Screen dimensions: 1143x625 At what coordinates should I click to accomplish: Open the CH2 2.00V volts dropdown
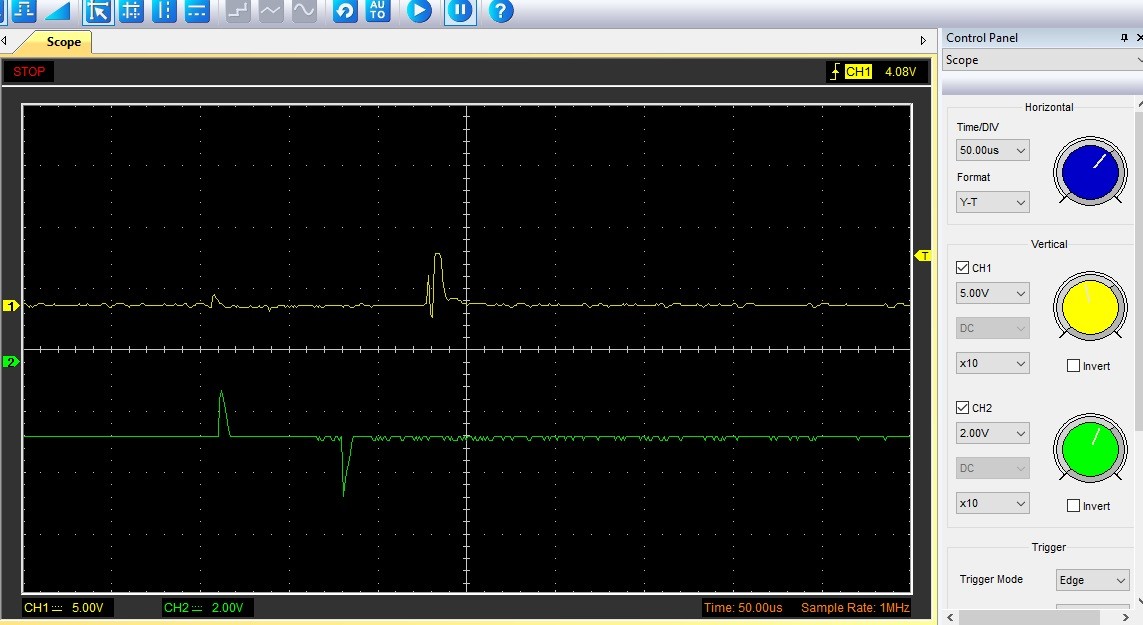992,434
